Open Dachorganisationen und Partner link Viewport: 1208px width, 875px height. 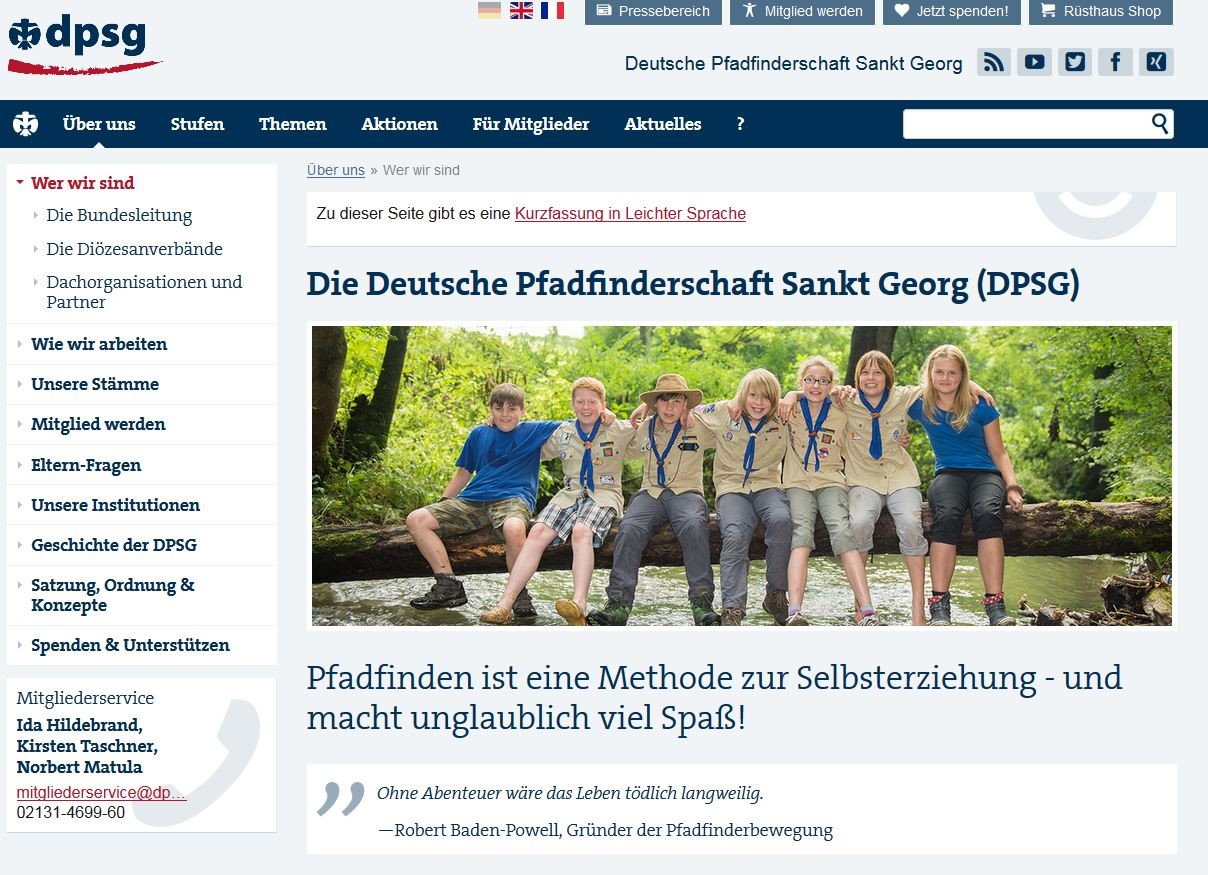144,292
